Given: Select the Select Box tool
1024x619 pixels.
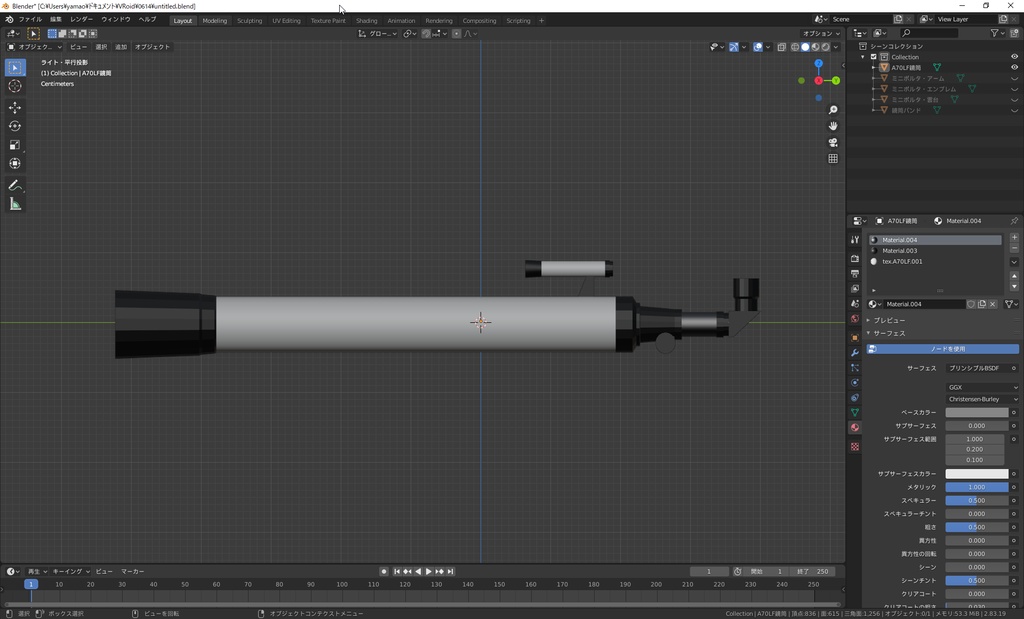Looking at the screenshot, I should tap(15, 67).
